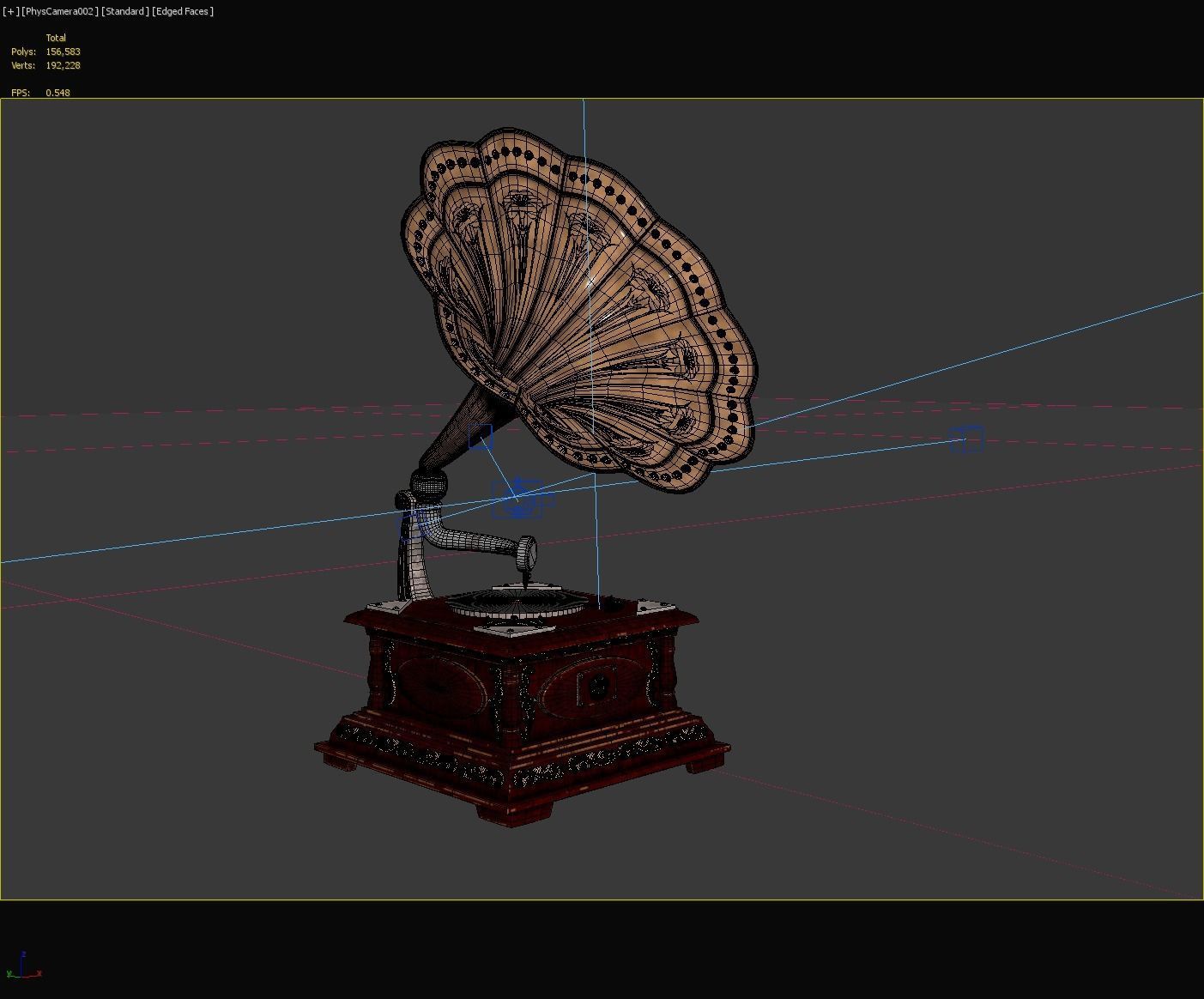Image resolution: width=1204 pixels, height=999 pixels.
Task: Open the PhysCamera002 point-of-view menu
Action: tap(60, 11)
